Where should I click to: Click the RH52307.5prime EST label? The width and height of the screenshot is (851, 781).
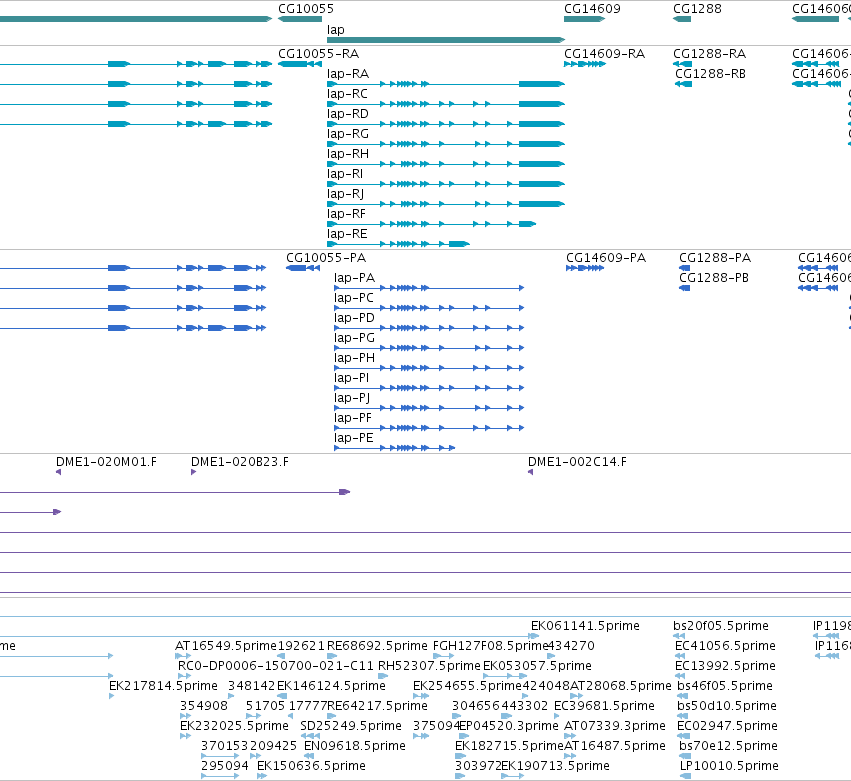[x=429, y=666]
